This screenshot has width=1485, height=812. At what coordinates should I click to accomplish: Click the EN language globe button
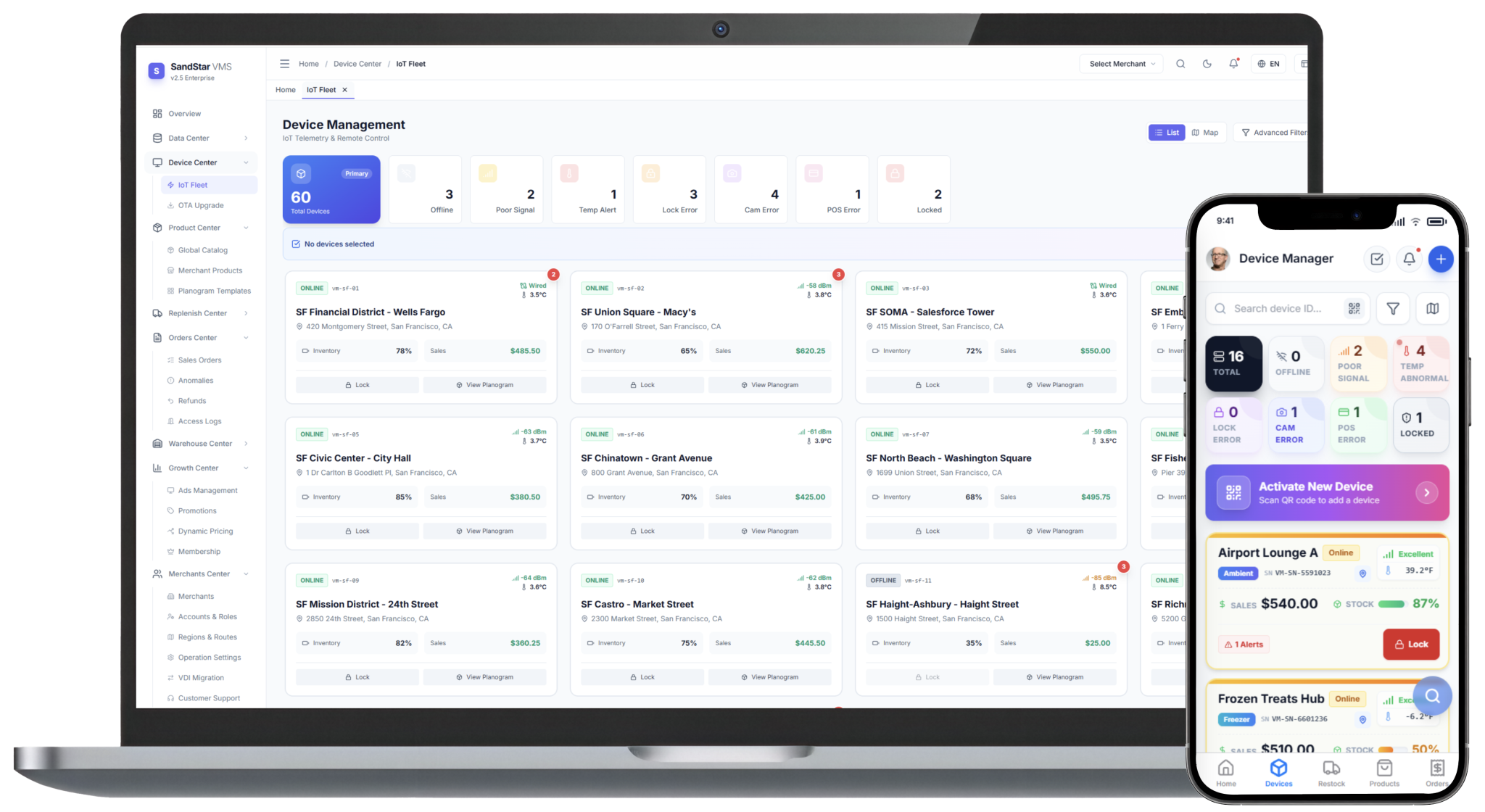1268,64
